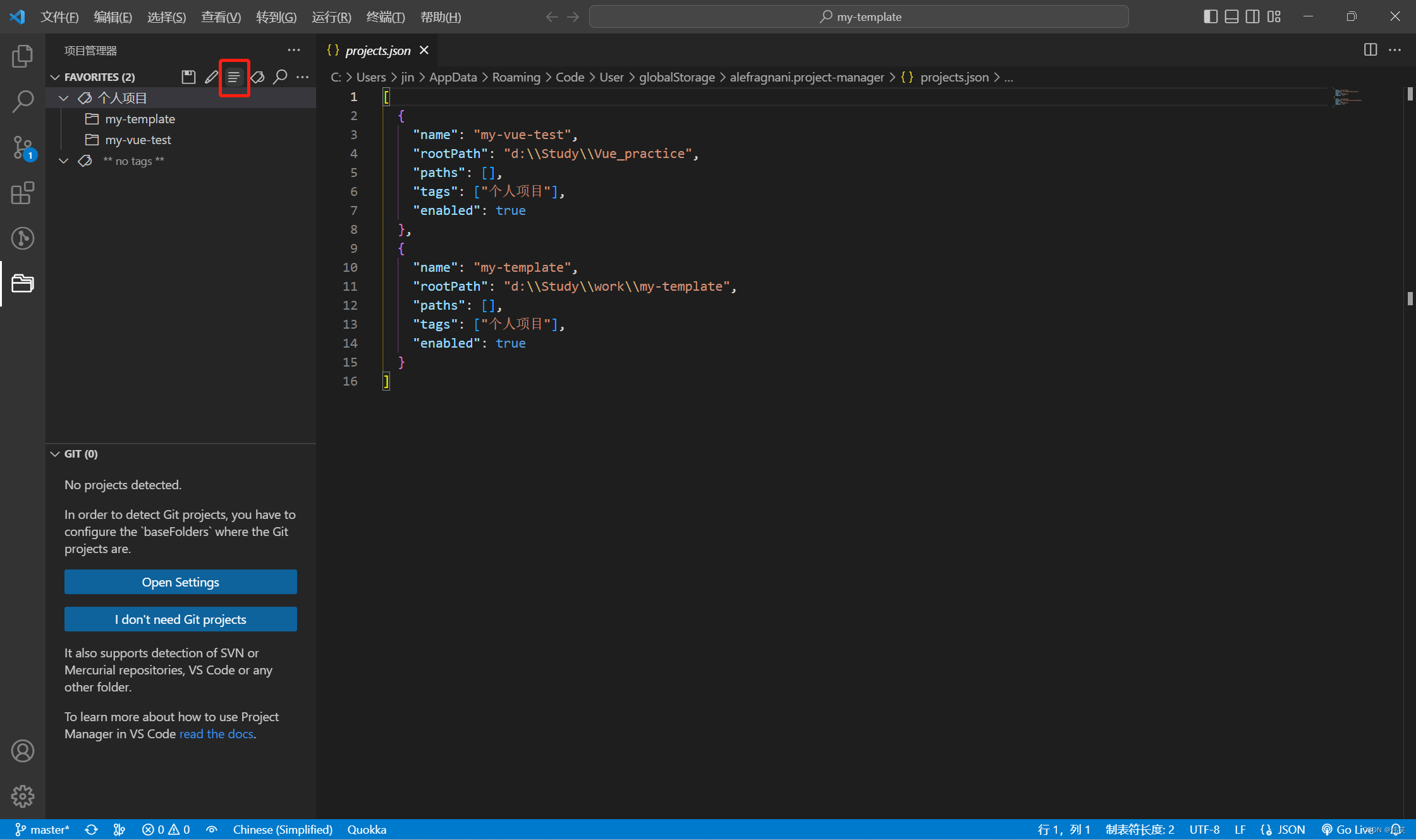The width and height of the screenshot is (1416, 840).
Task: Open Manage settings gear icon
Action: (22, 796)
